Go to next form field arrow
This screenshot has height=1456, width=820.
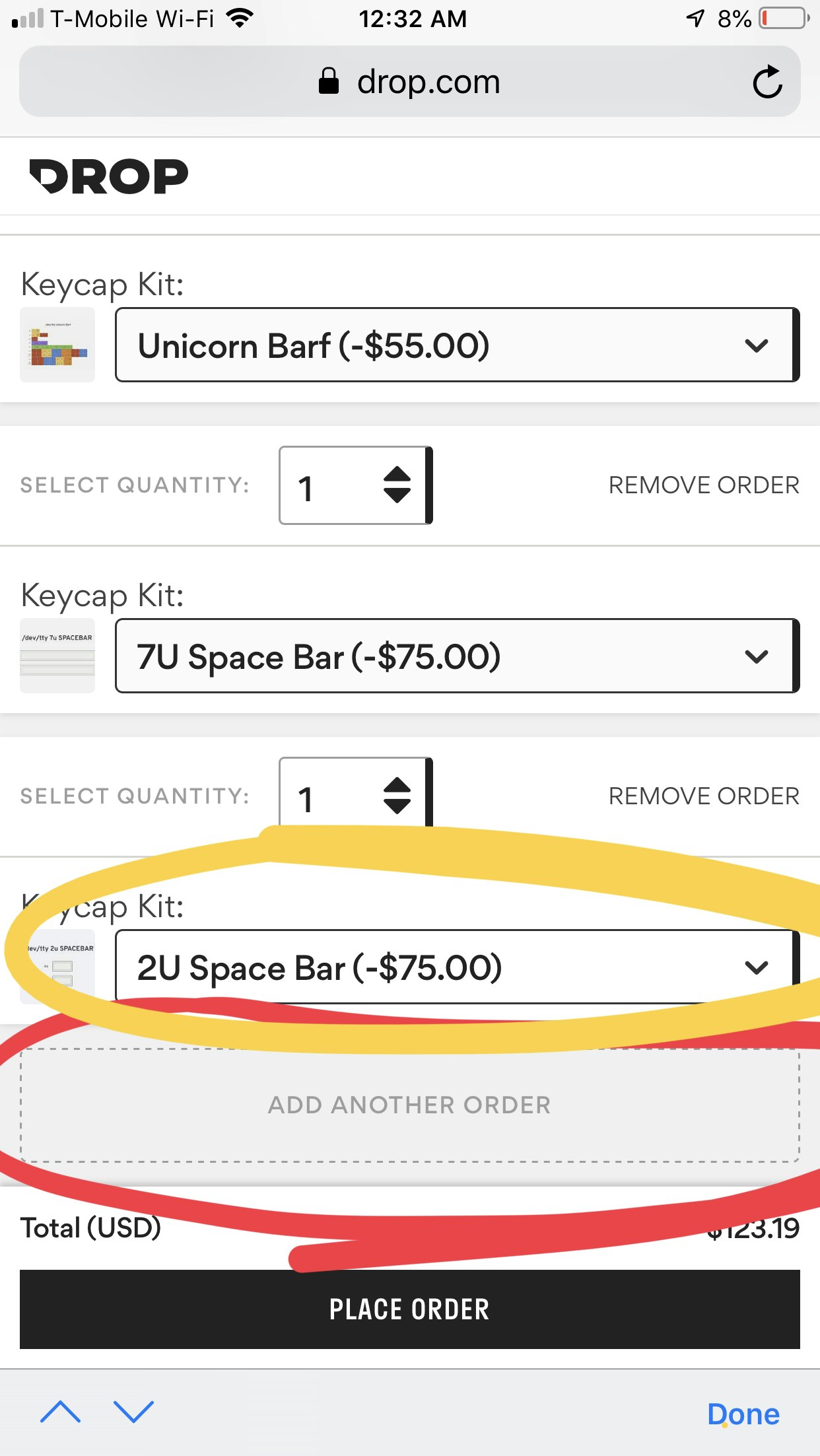click(x=133, y=1412)
